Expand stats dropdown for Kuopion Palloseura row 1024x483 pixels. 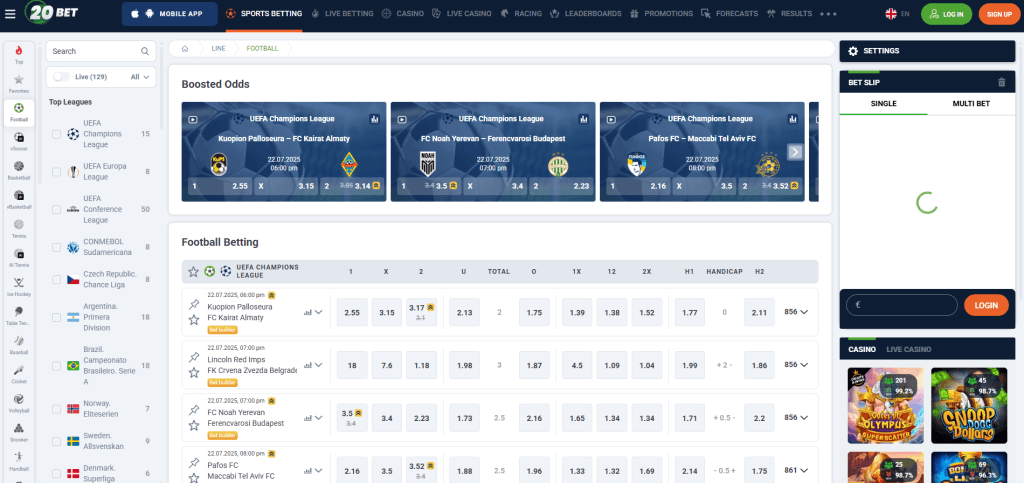[x=313, y=312]
